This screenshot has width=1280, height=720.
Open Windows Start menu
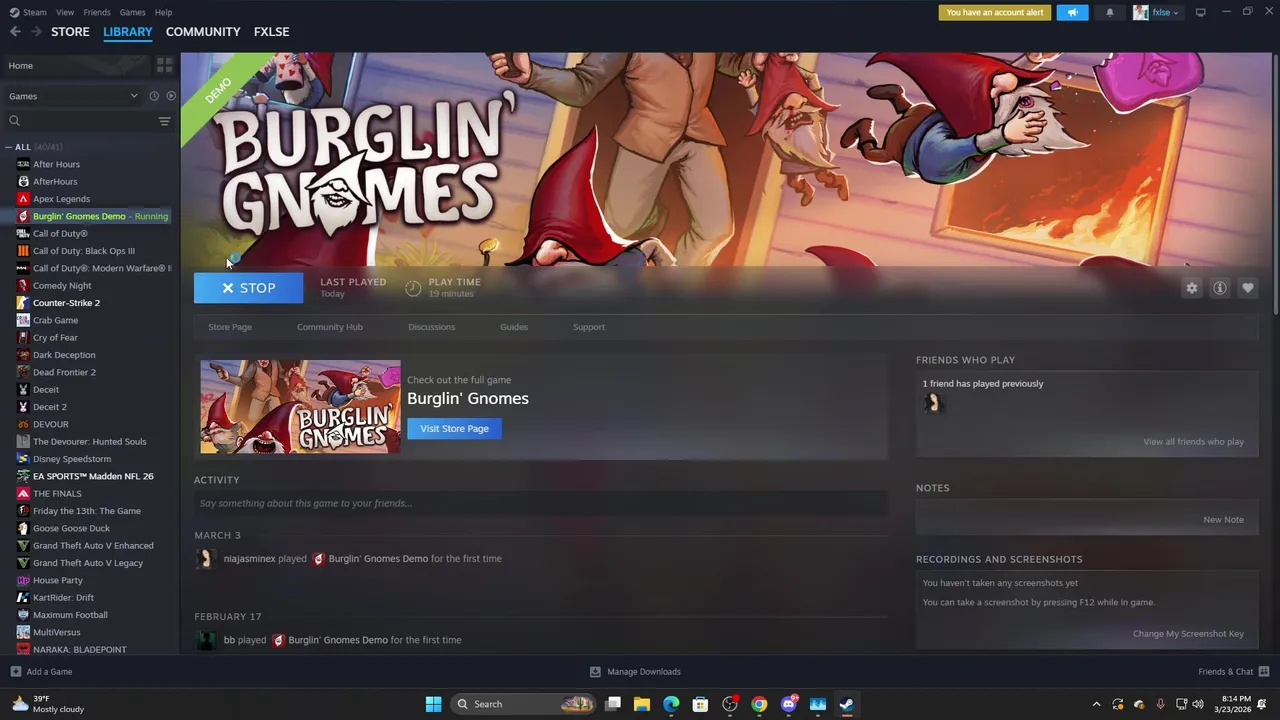433,704
